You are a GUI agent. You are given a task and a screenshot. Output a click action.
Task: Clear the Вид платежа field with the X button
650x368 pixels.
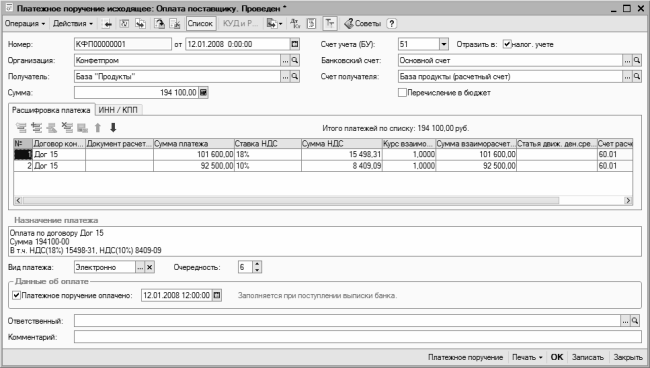150,267
